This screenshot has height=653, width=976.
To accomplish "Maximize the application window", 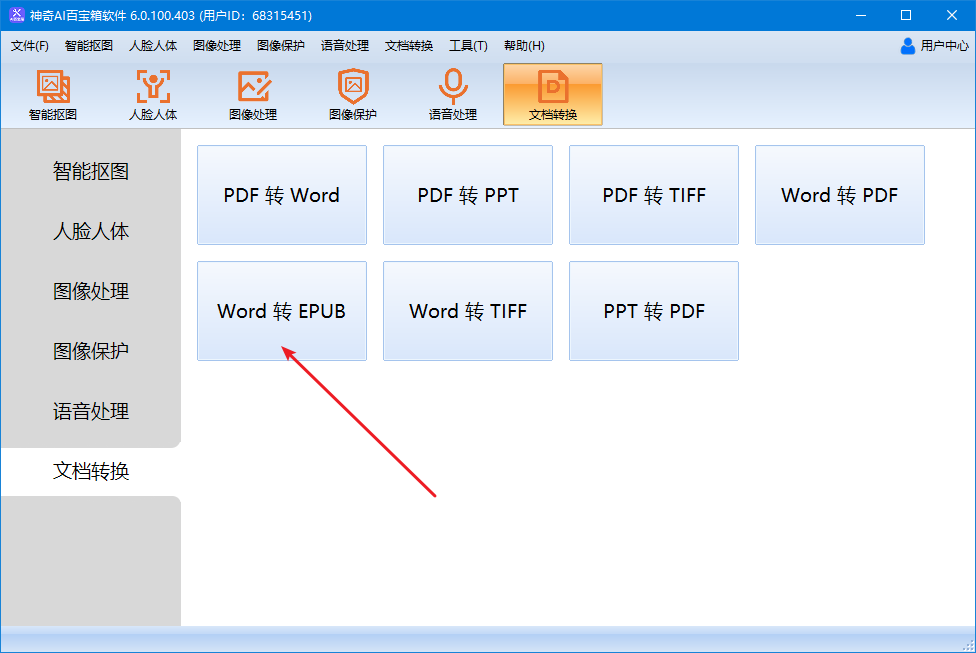I will point(906,15).
